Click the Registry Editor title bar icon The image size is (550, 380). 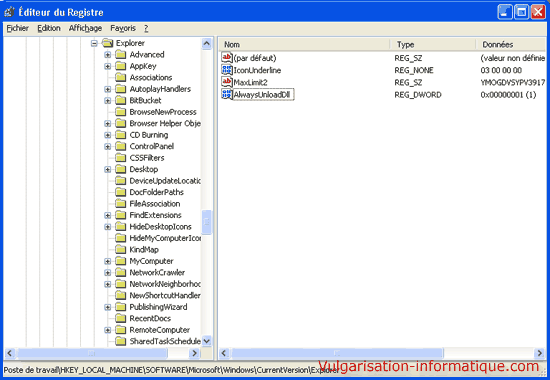click(9, 12)
